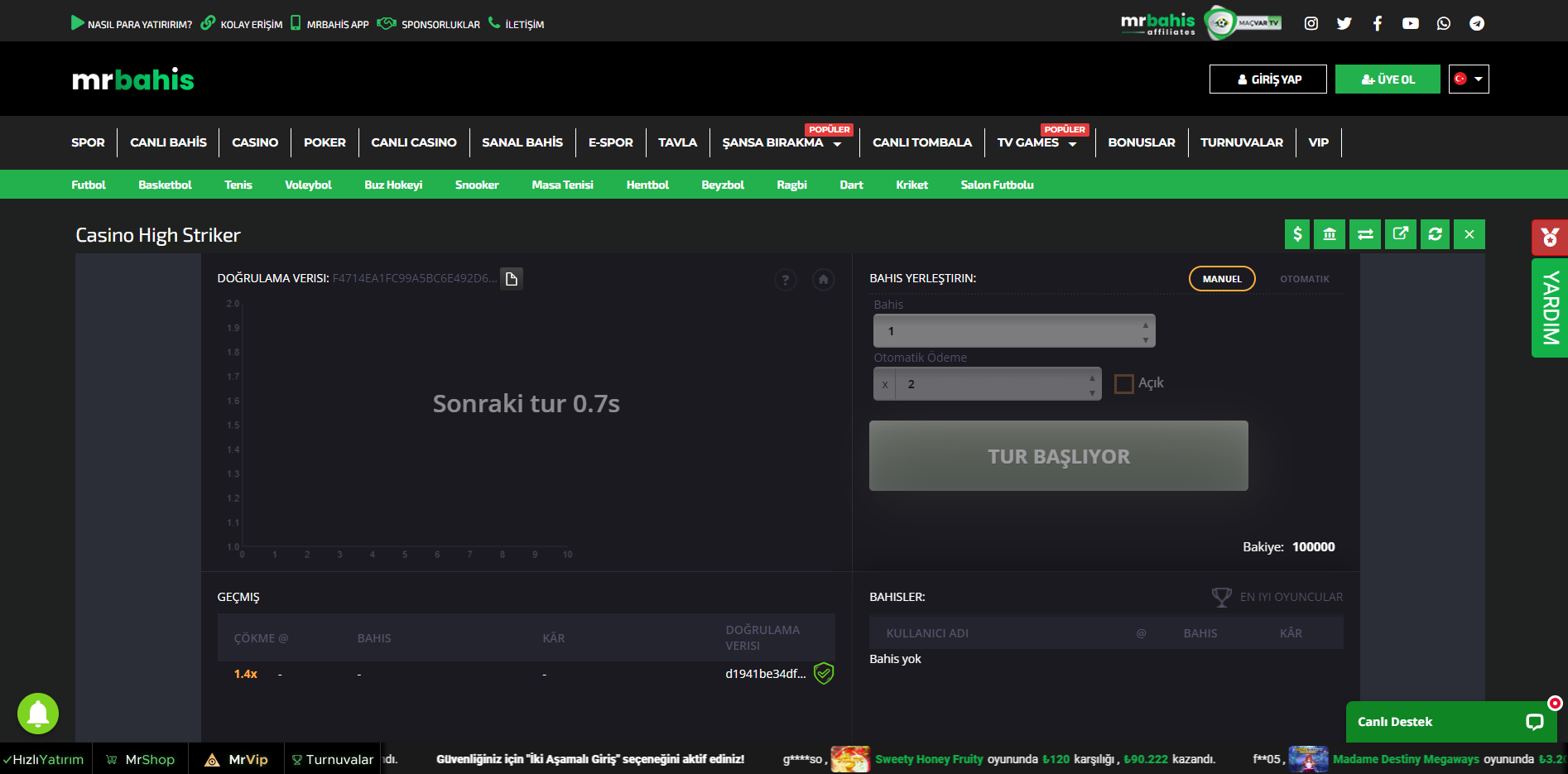1568x774 pixels.
Task: Click the Üye Ol register button
Action: [x=1388, y=79]
